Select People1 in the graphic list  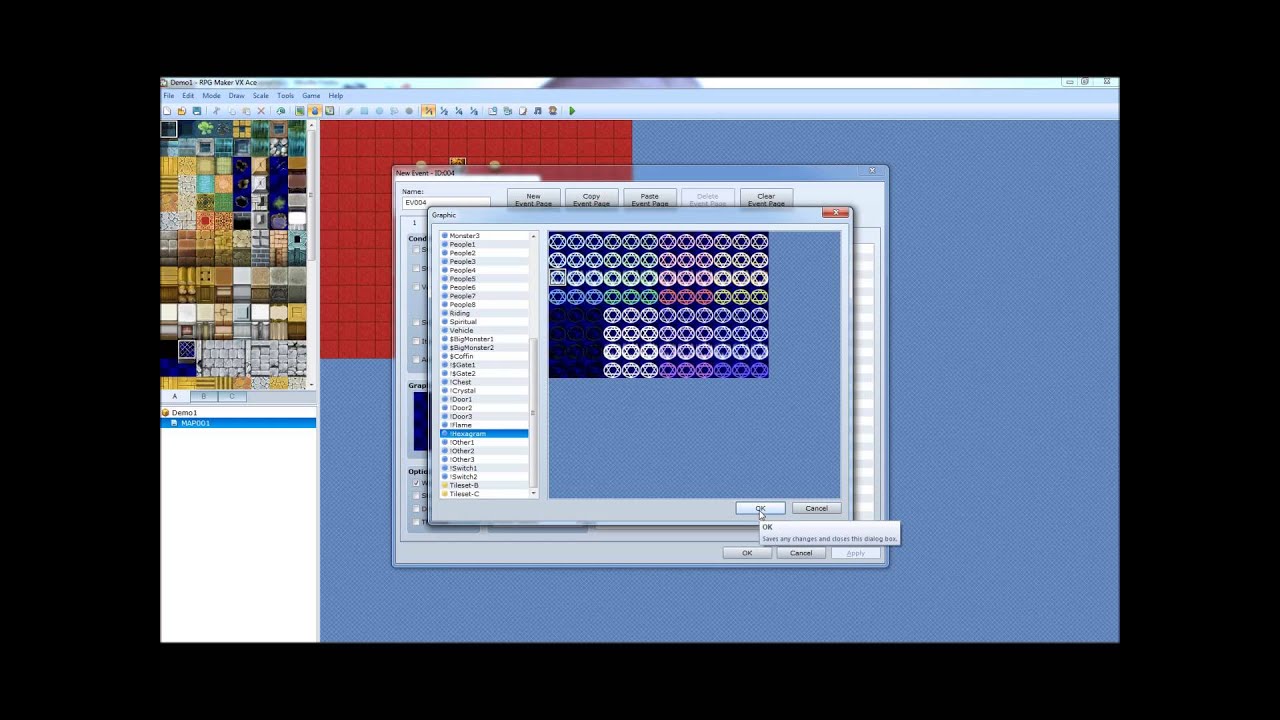[485, 245]
